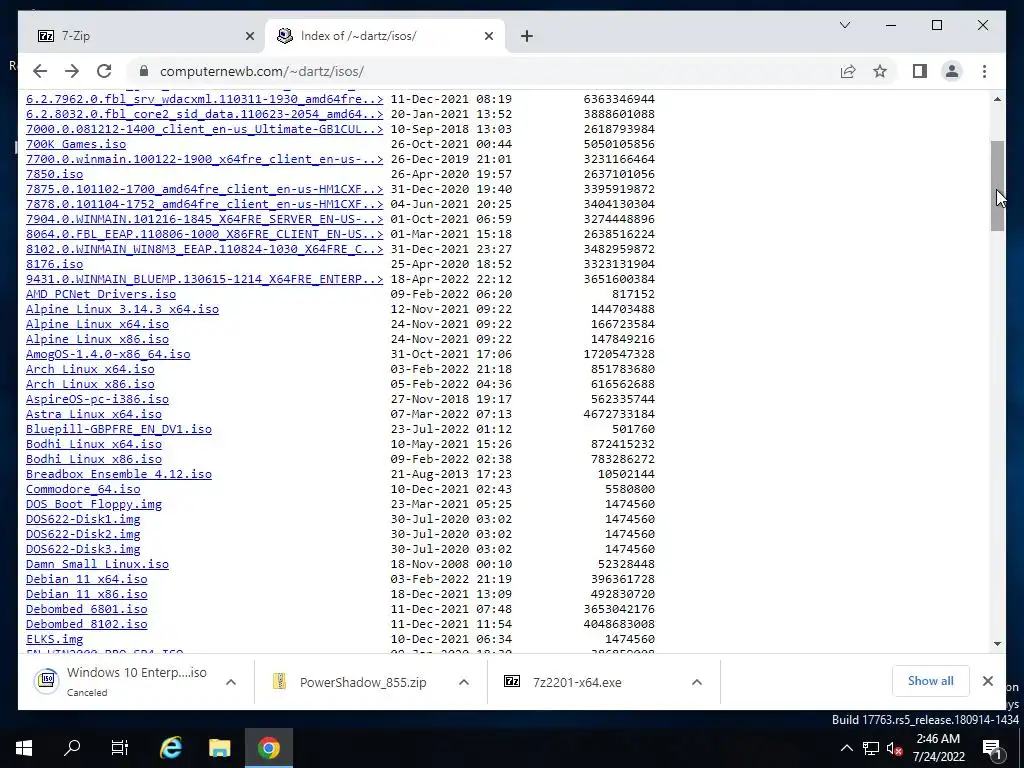Go forward to the next page
The image size is (1024, 768).
(72, 71)
